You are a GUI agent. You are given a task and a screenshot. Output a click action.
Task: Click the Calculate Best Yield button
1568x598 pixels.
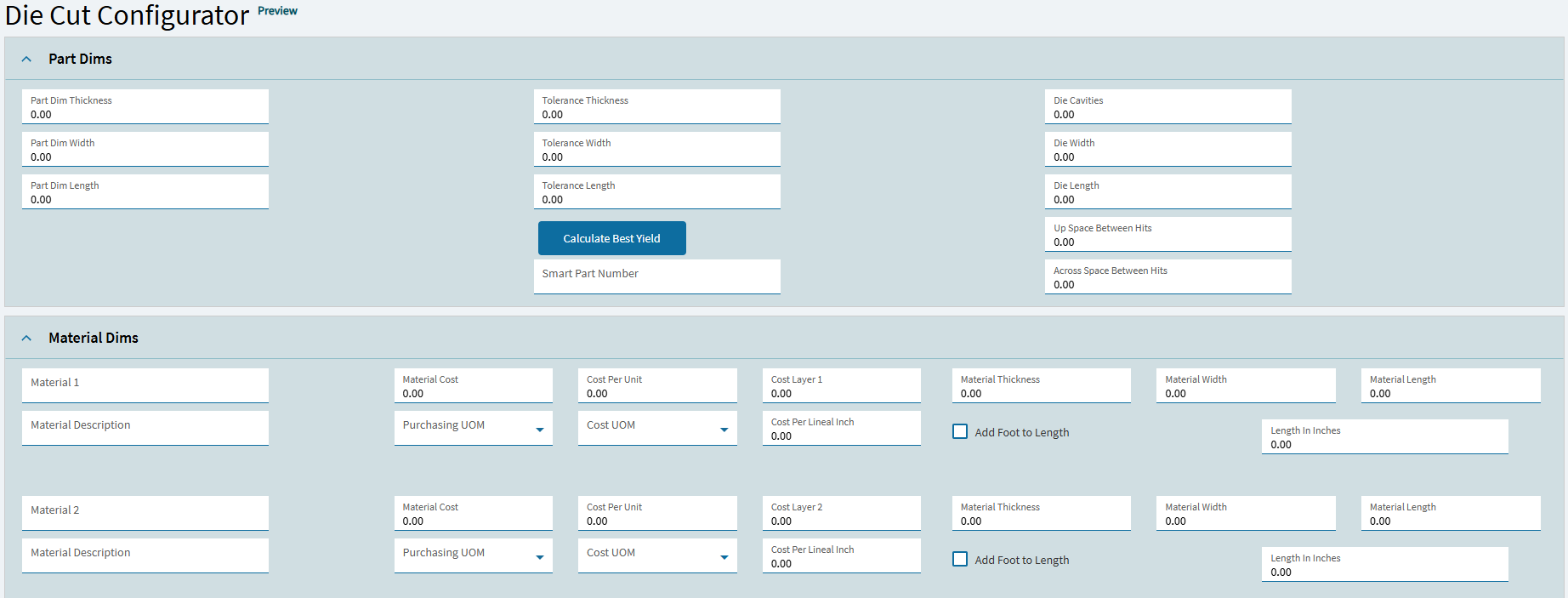(x=611, y=238)
